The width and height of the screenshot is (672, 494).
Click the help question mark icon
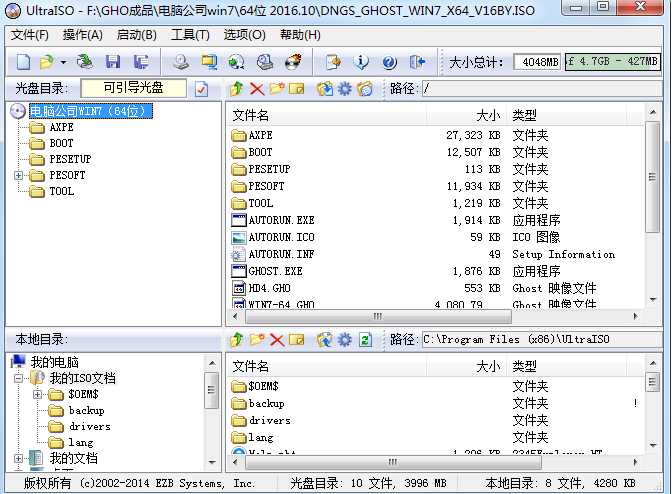[389, 63]
